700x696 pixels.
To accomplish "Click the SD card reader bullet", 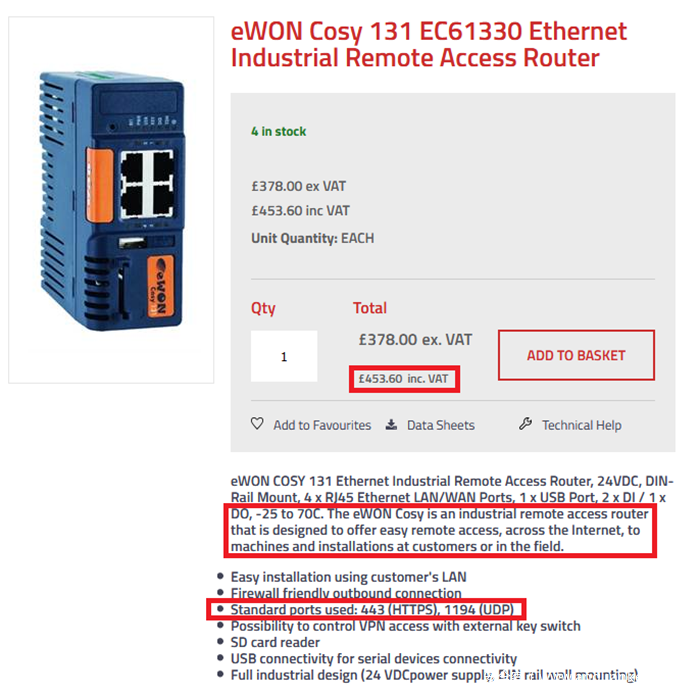I will (x=275, y=642).
